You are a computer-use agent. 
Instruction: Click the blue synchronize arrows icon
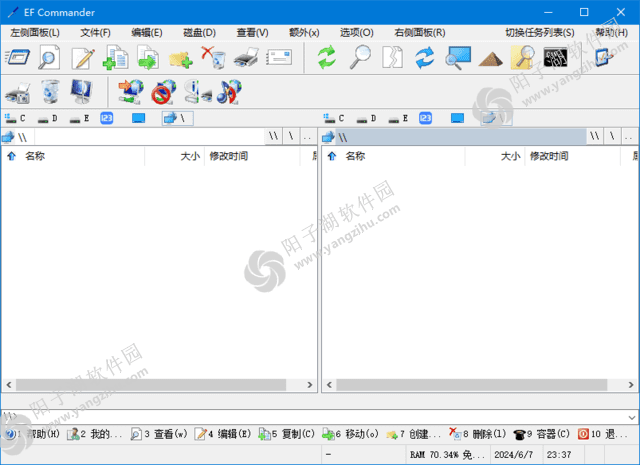(x=425, y=57)
